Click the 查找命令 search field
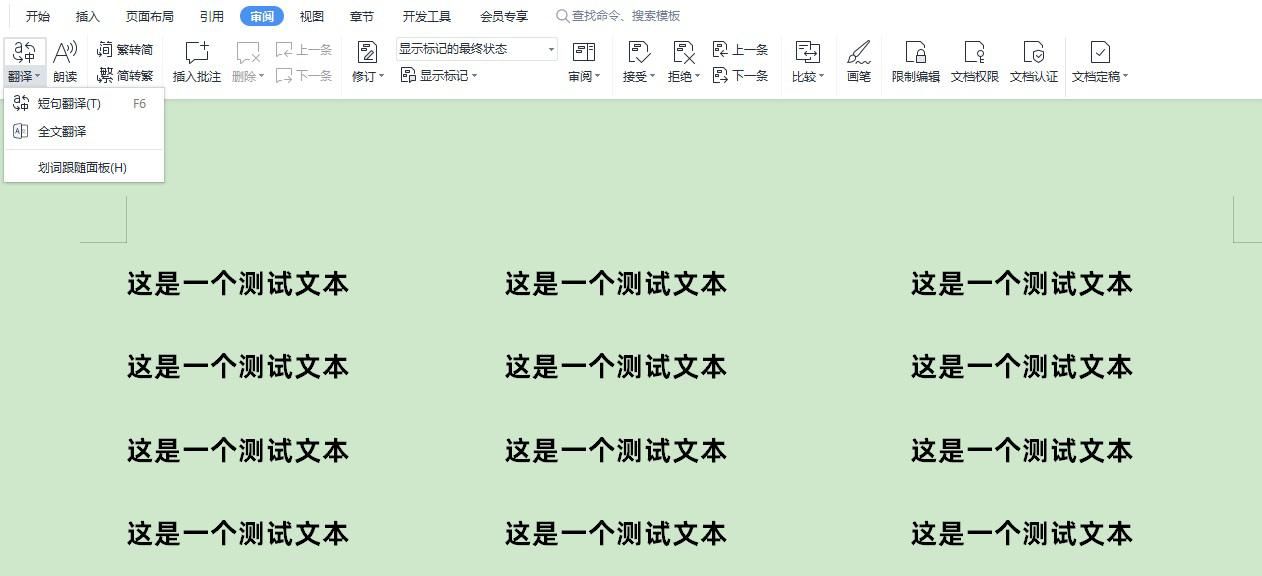 620,16
